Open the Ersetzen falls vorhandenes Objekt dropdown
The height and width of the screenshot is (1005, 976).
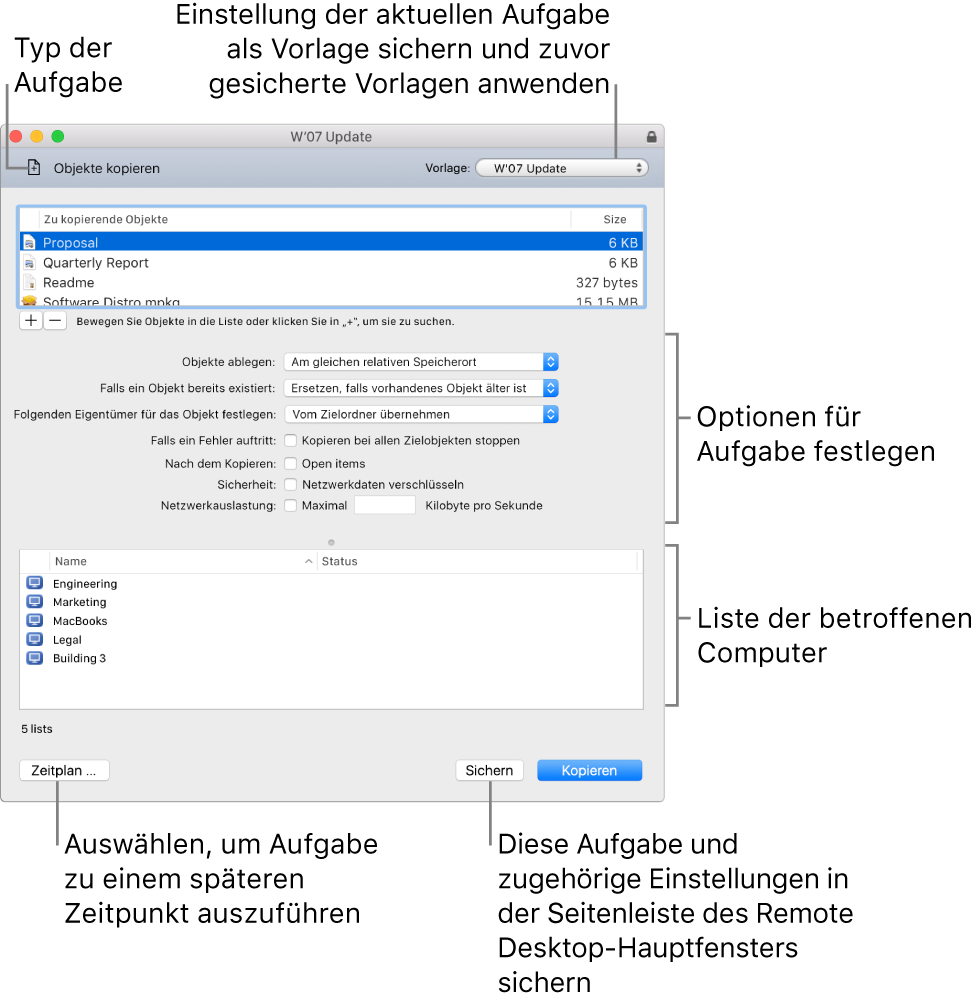coord(423,388)
